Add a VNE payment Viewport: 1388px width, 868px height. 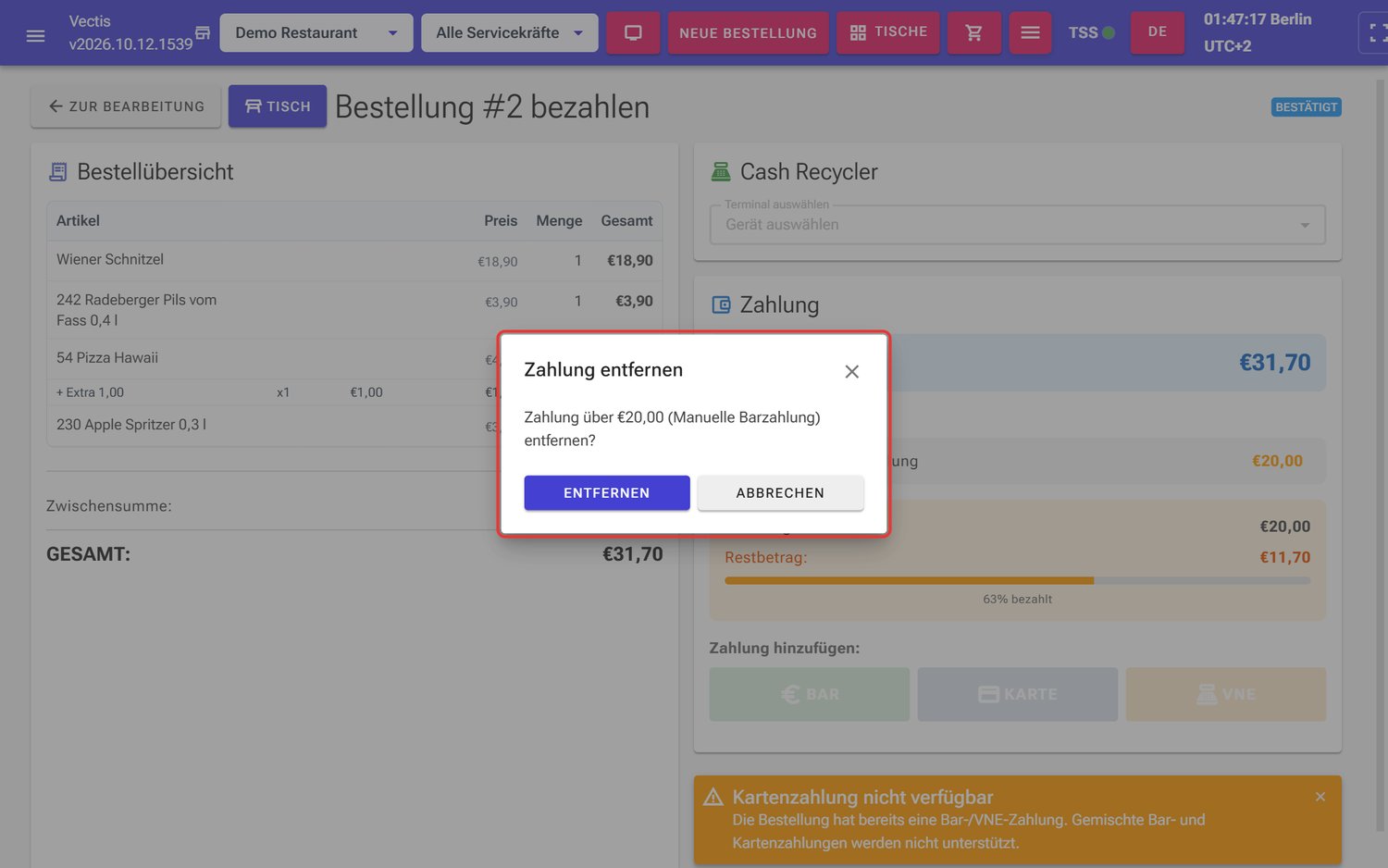[x=1226, y=694]
